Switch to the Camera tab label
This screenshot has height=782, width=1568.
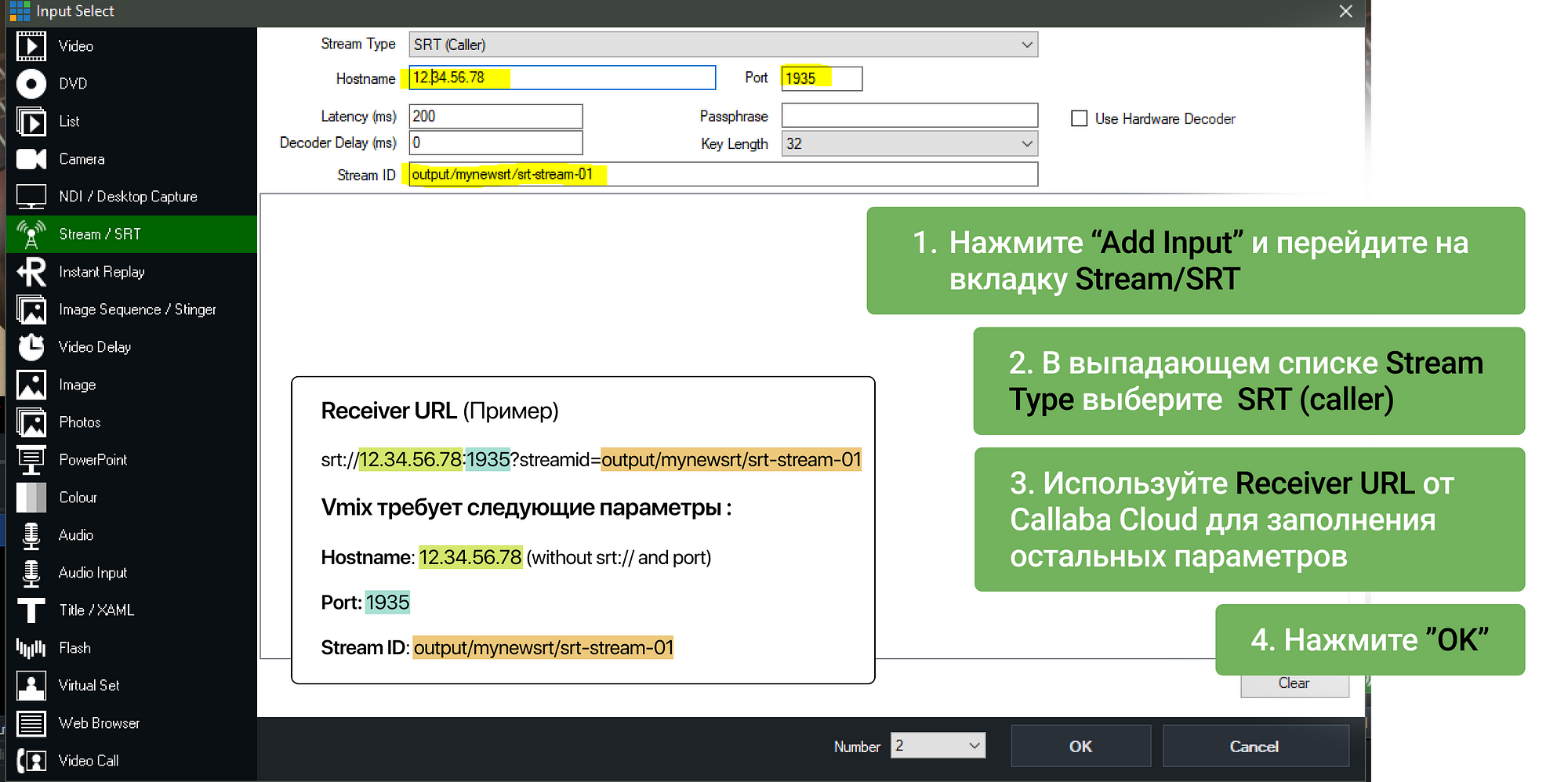tap(82, 159)
